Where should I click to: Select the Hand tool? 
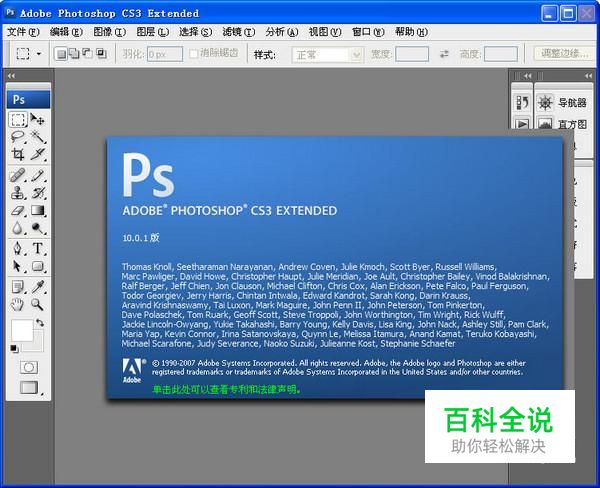pyautogui.click(x=18, y=304)
